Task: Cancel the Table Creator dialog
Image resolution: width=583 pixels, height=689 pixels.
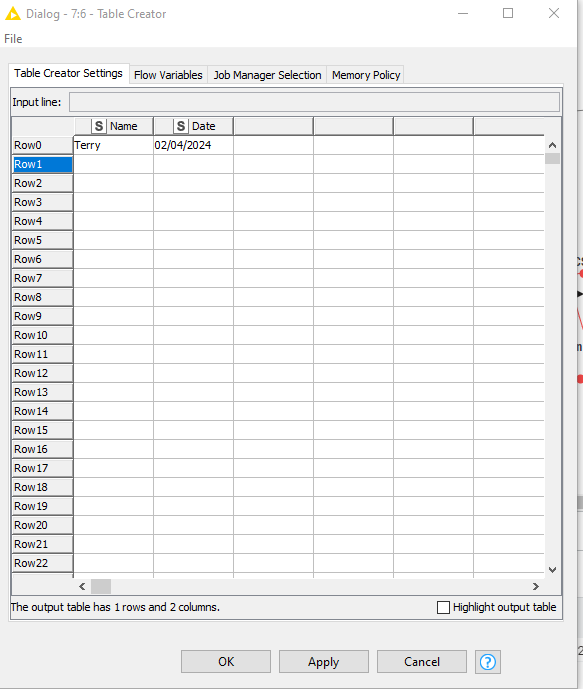Action: (422, 662)
